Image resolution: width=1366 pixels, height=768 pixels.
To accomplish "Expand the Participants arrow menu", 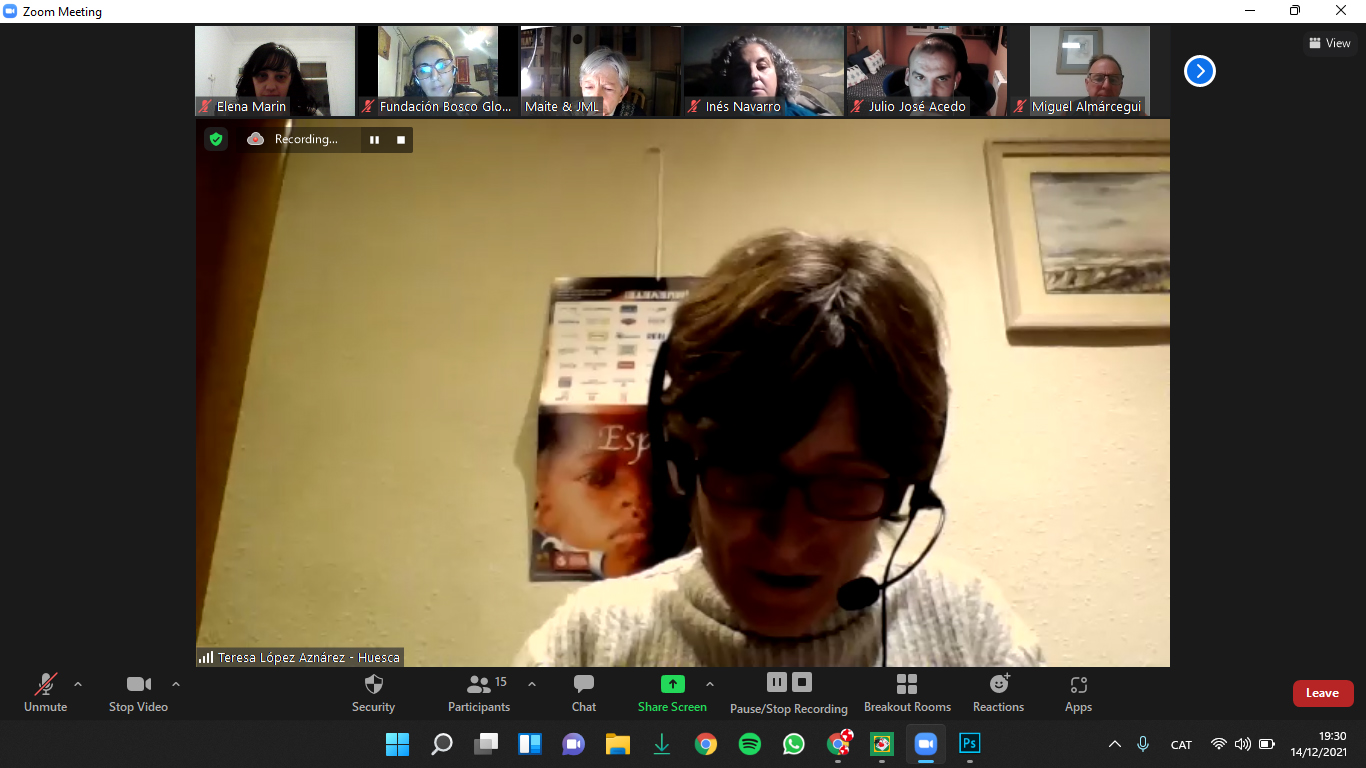I will (532, 685).
